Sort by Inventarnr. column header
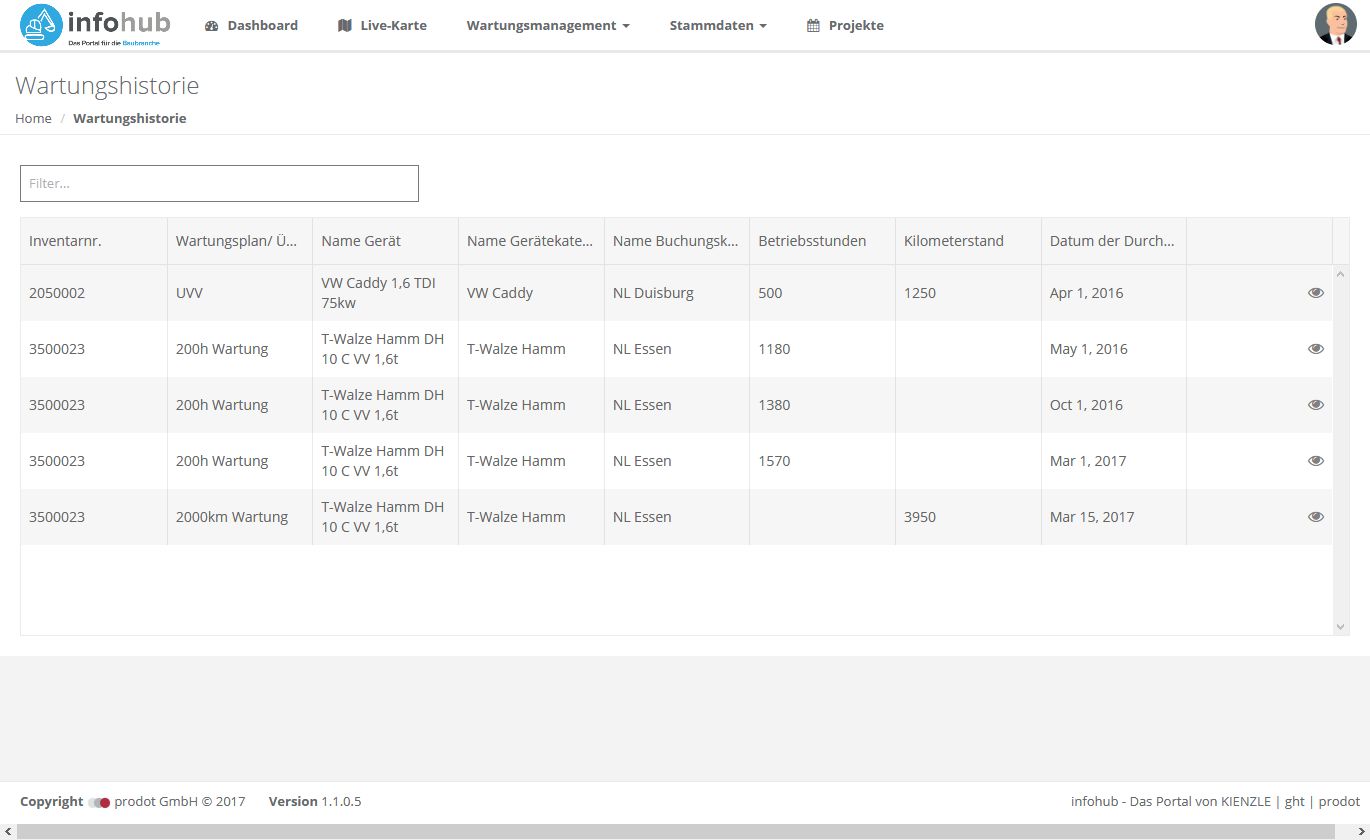The height and width of the screenshot is (840, 1370). tap(66, 241)
